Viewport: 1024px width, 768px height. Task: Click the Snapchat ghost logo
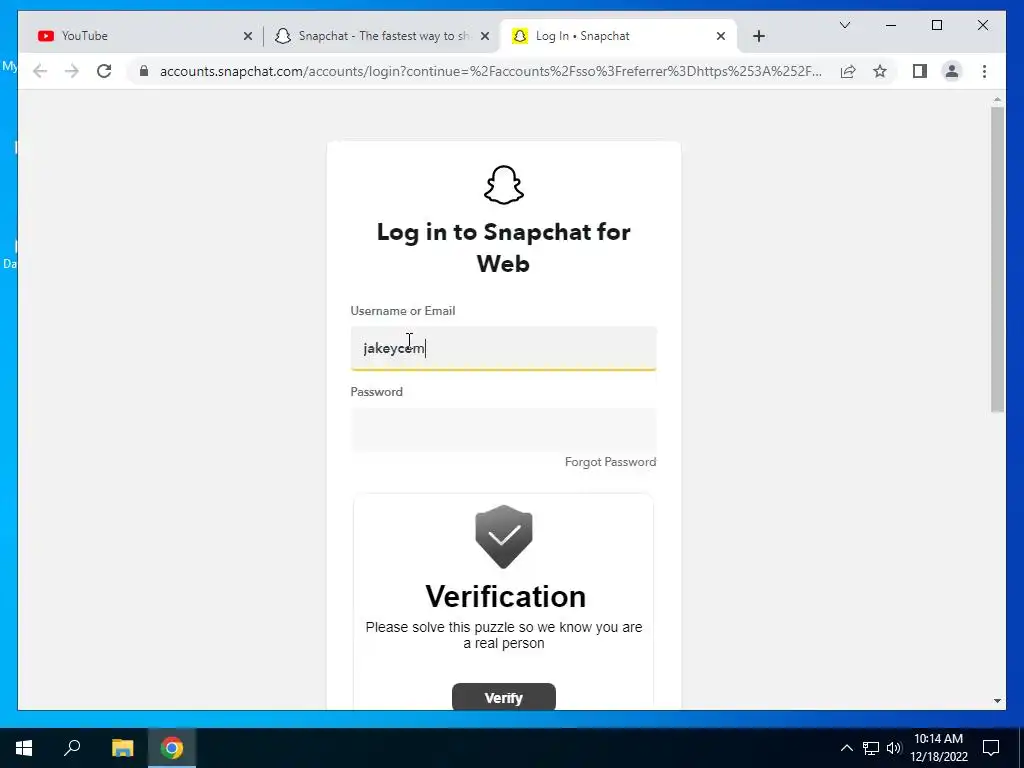point(504,185)
